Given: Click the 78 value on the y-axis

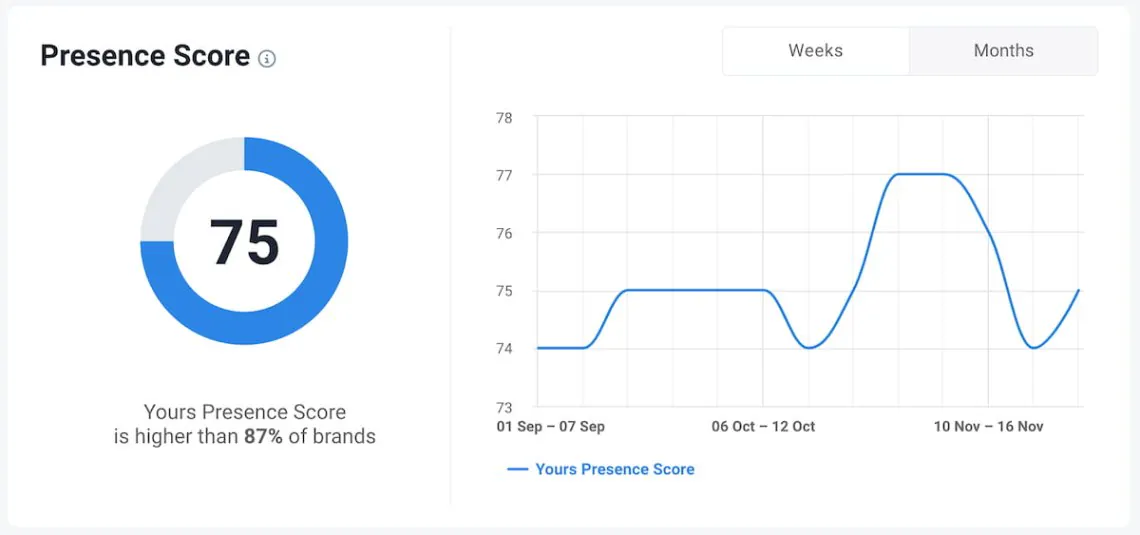Looking at the screenshot, I should (504, 118).
